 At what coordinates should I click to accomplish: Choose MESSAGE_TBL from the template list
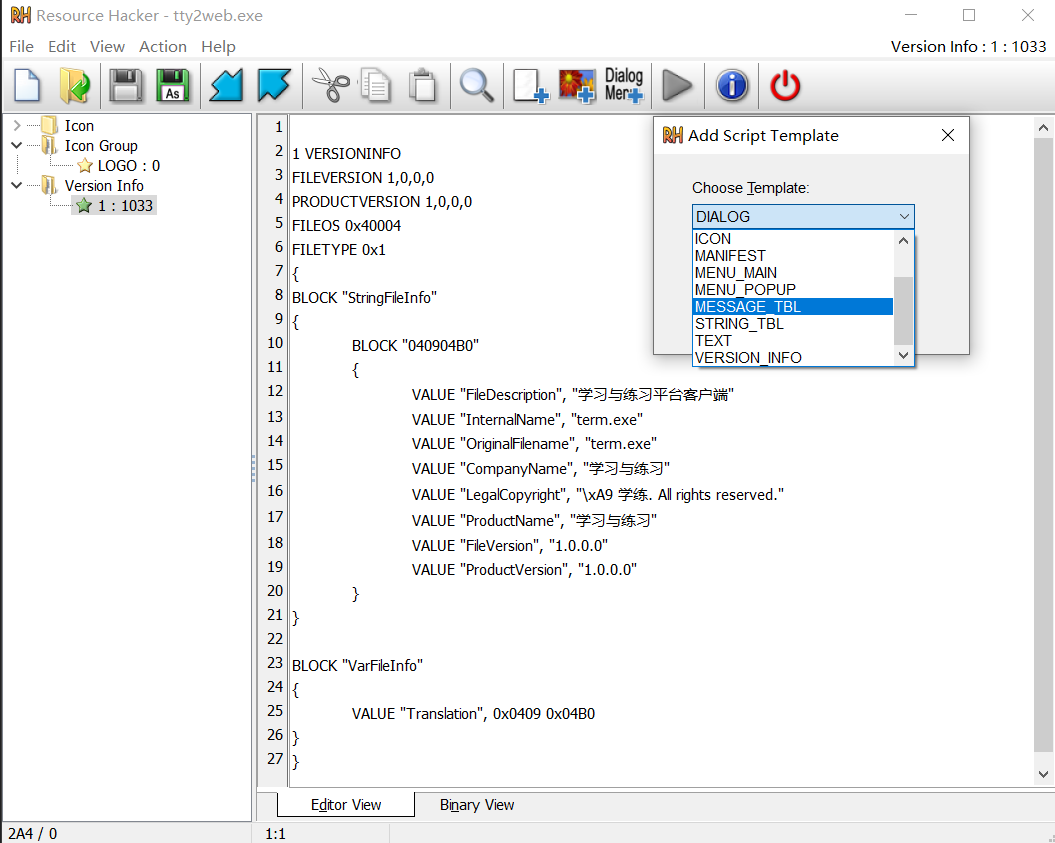pos(793,307)
